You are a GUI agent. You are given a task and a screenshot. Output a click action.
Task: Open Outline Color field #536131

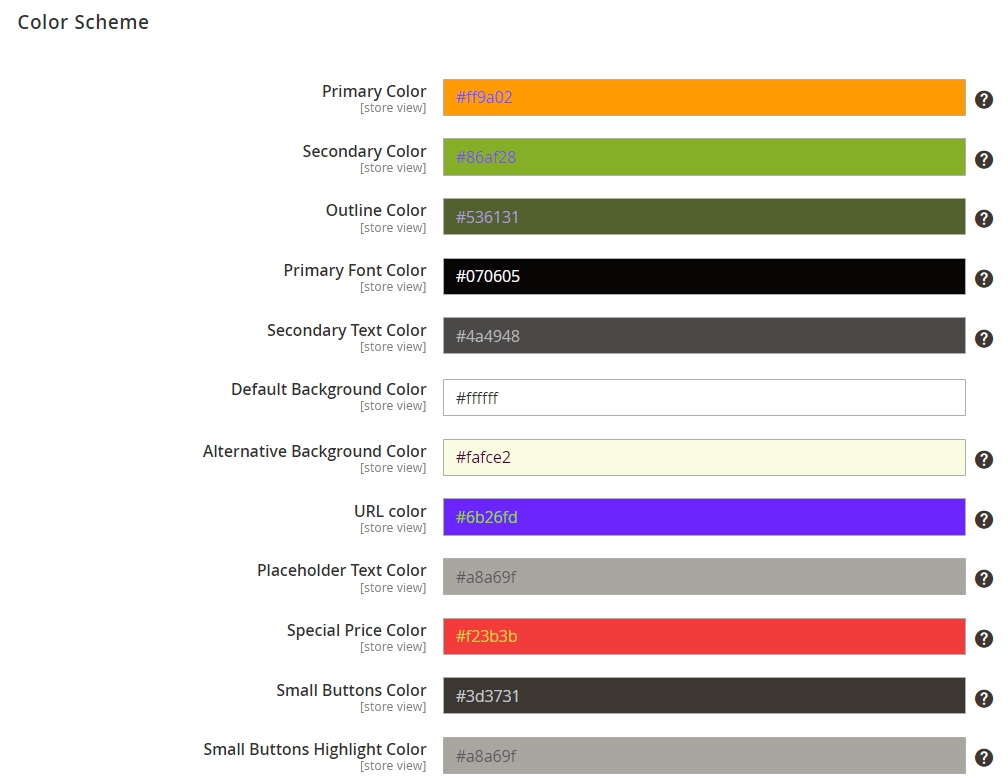[704, 217]
